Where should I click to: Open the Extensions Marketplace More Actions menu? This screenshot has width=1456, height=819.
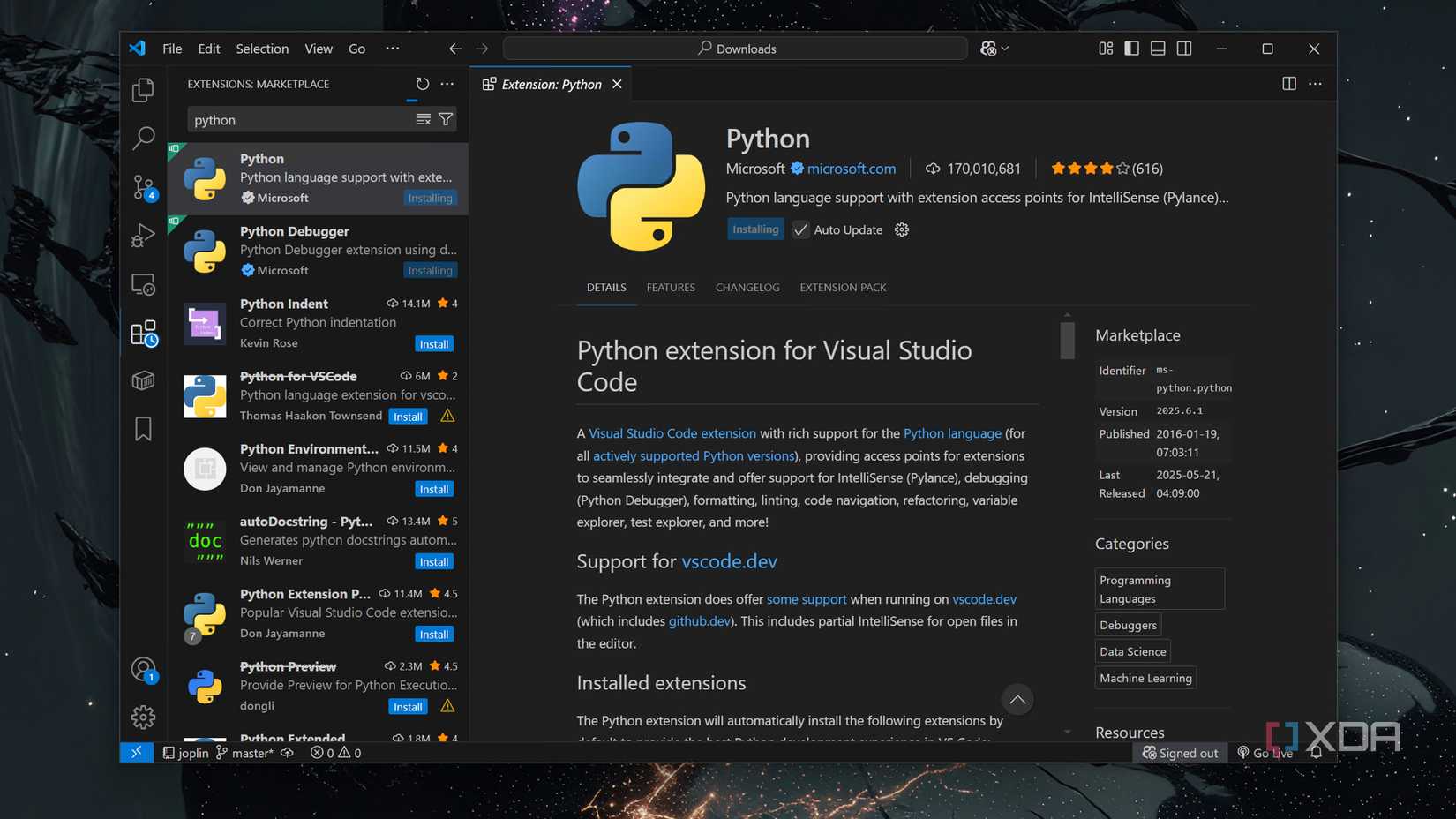(x=447, y=84)
